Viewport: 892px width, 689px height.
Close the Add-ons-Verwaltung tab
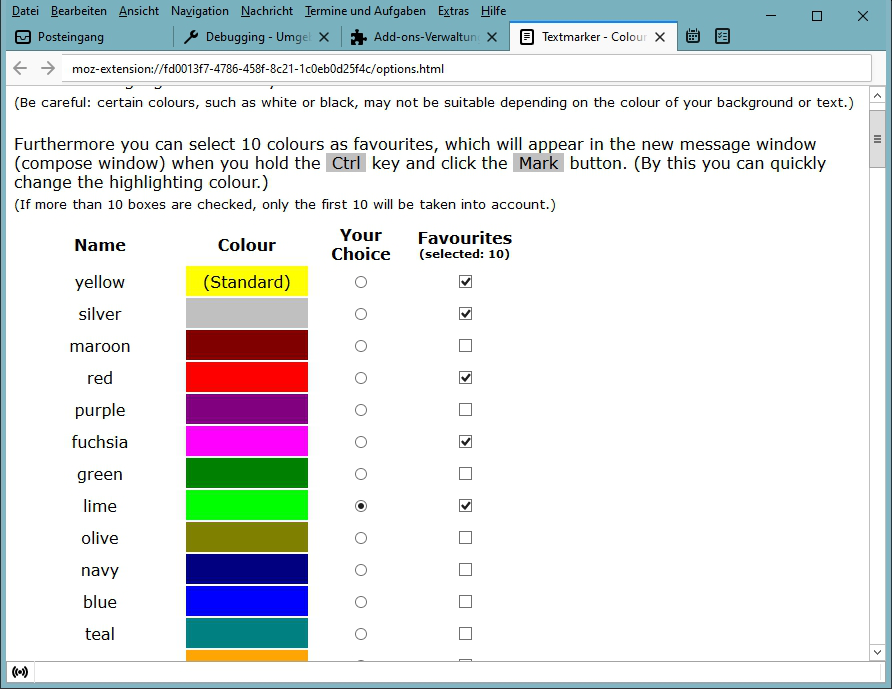pos(492,37)
